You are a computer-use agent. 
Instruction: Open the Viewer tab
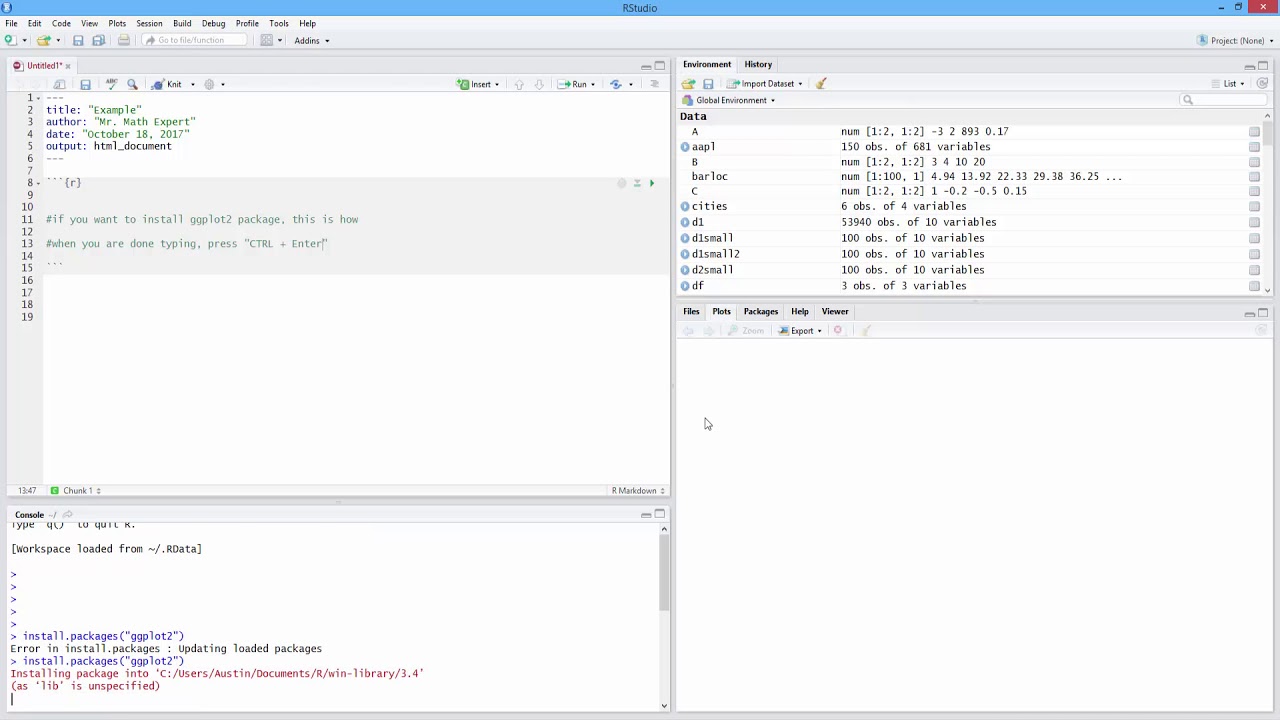coord(835,311)
